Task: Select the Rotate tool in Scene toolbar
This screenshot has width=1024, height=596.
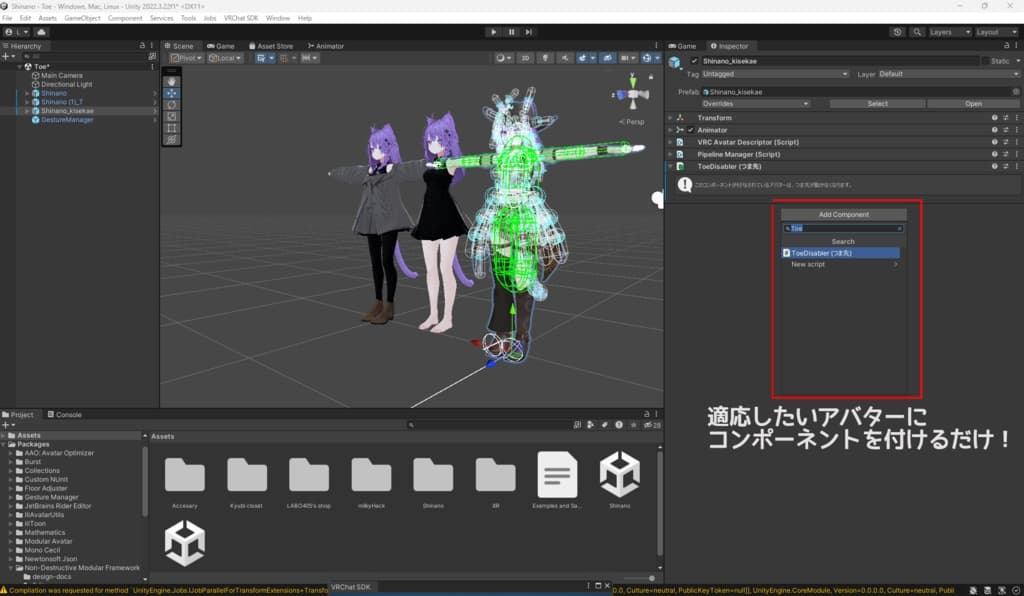Action: click(x=172, y=104)
